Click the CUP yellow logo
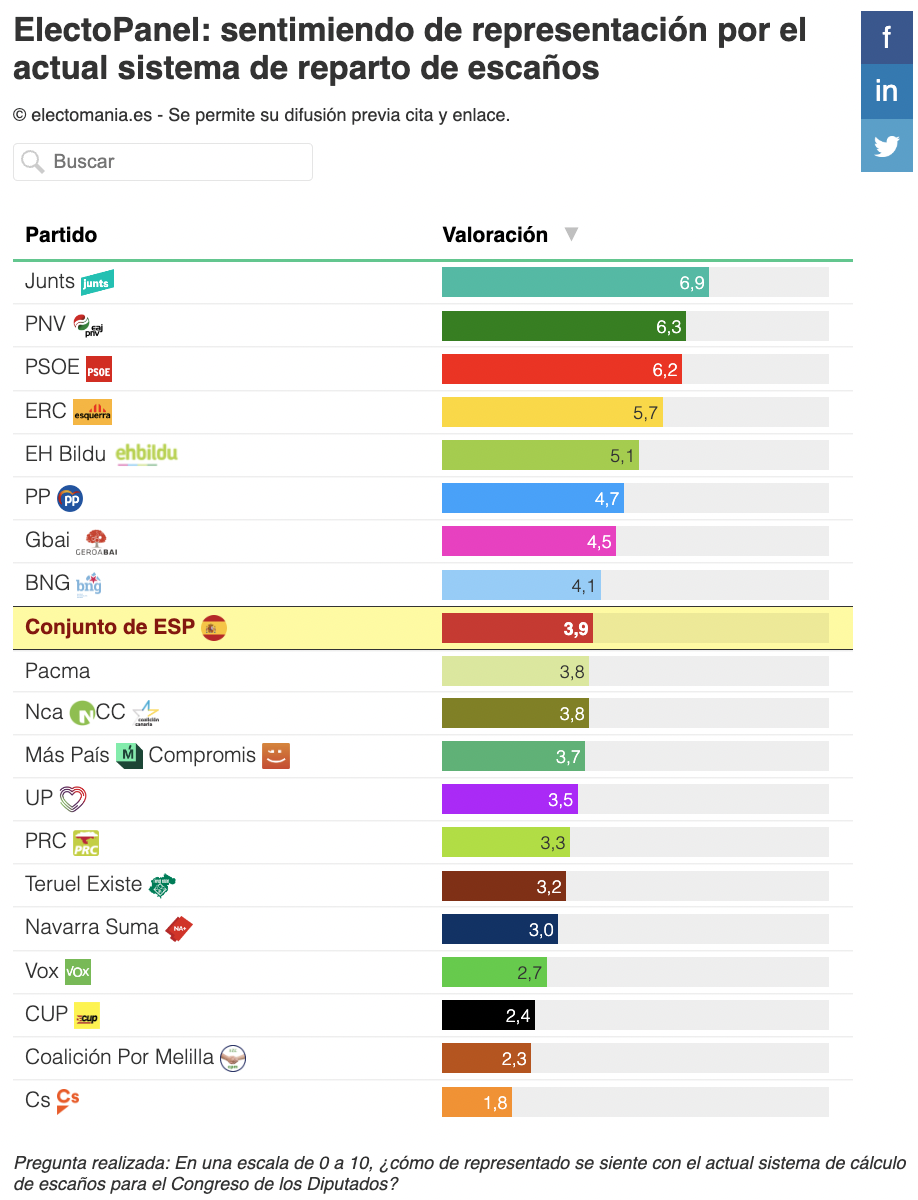Image resolution: width=918 pixels, height=1200 pixels. (87, 1015)
